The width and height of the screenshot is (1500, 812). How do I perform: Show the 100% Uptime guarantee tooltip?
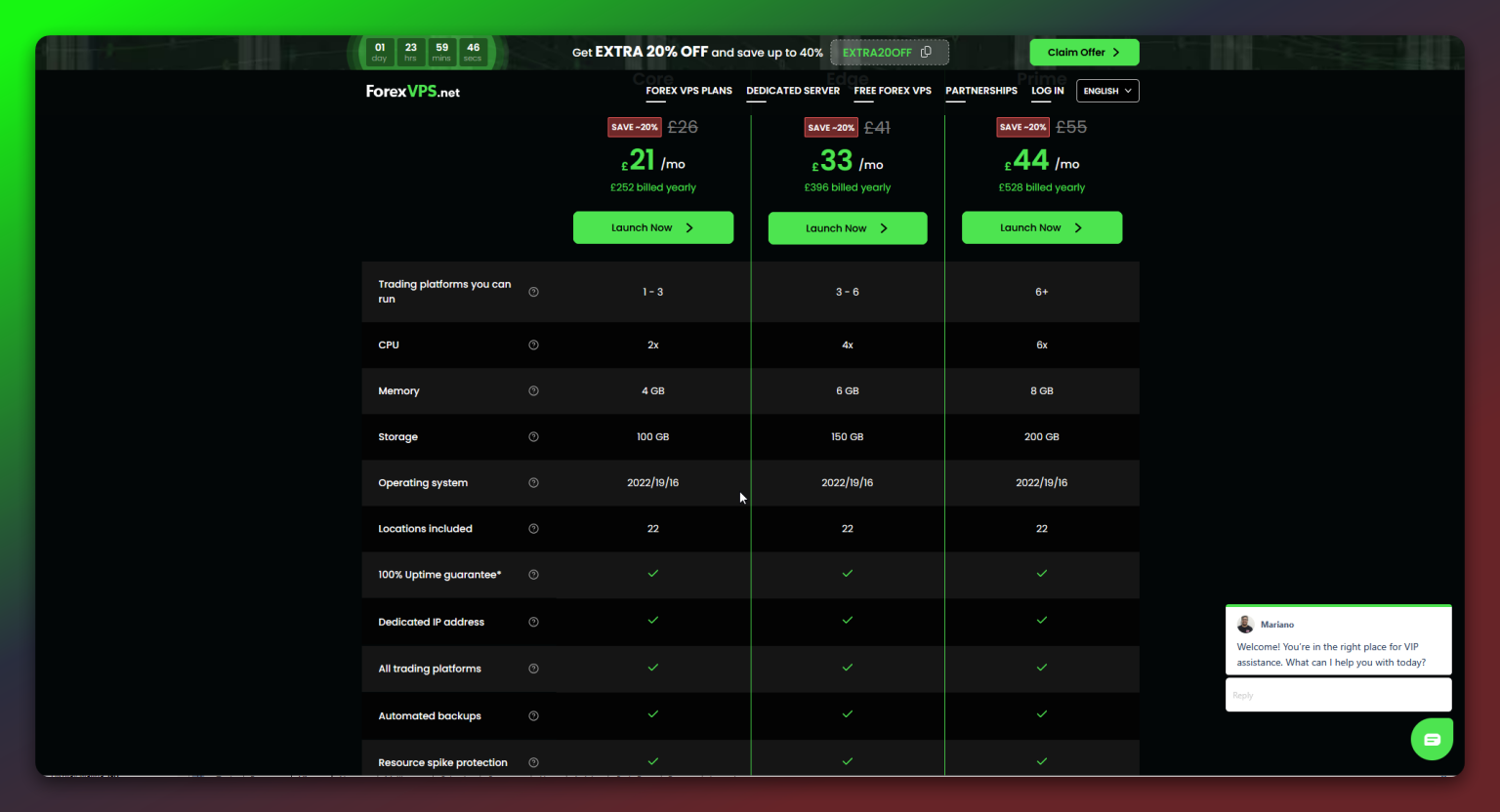tap(533, 575)
